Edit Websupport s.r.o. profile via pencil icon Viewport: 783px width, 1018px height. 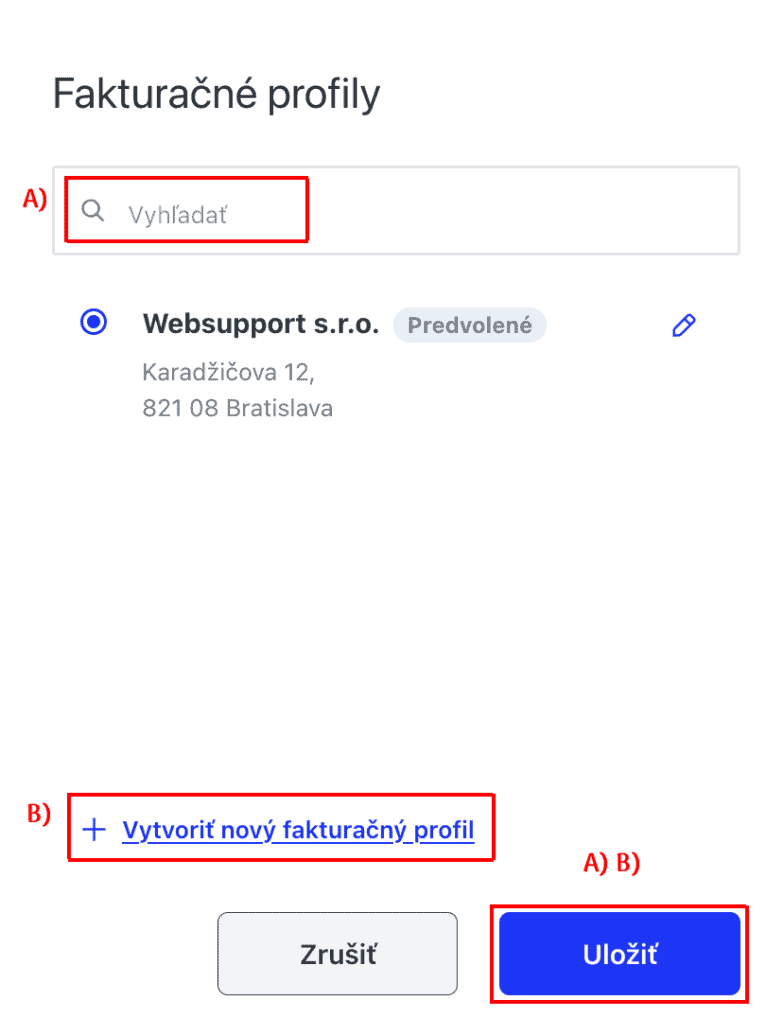pyautogui.click(x=684, y=325)
